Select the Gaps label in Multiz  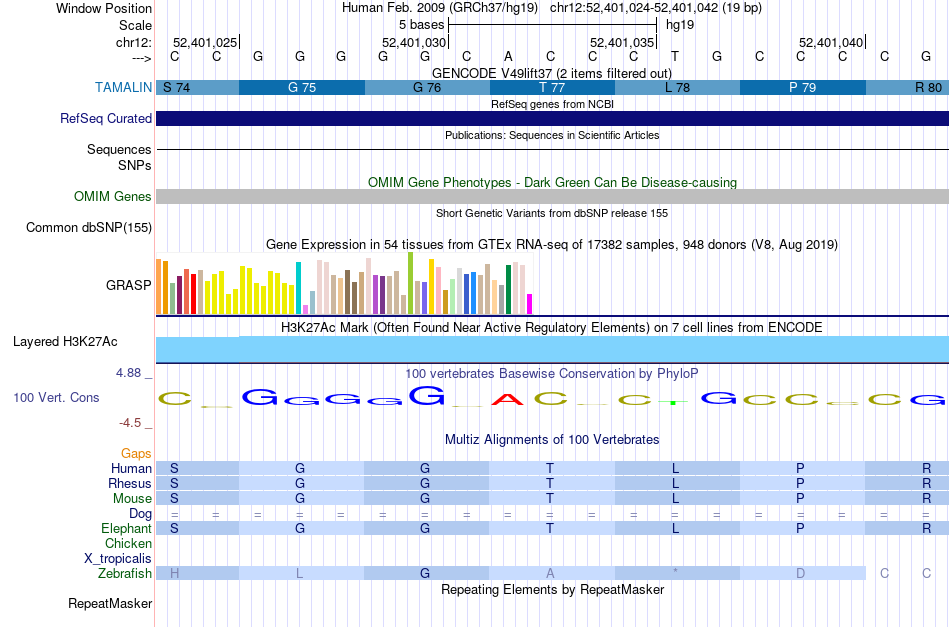136,453
